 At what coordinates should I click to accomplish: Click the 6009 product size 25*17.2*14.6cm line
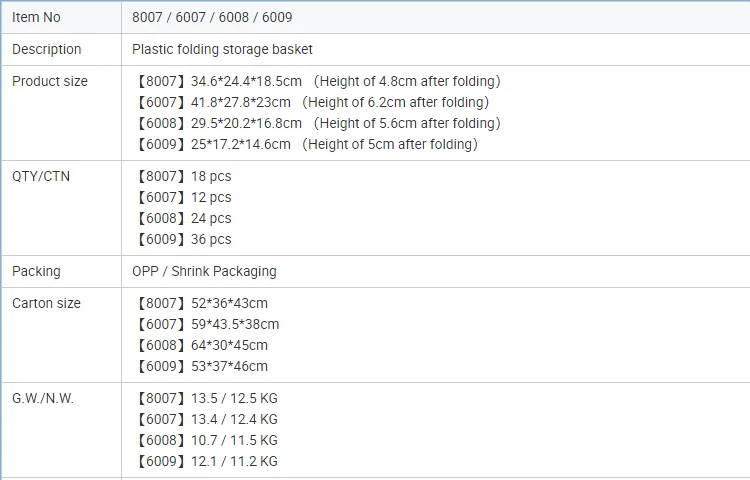point(305,144)
